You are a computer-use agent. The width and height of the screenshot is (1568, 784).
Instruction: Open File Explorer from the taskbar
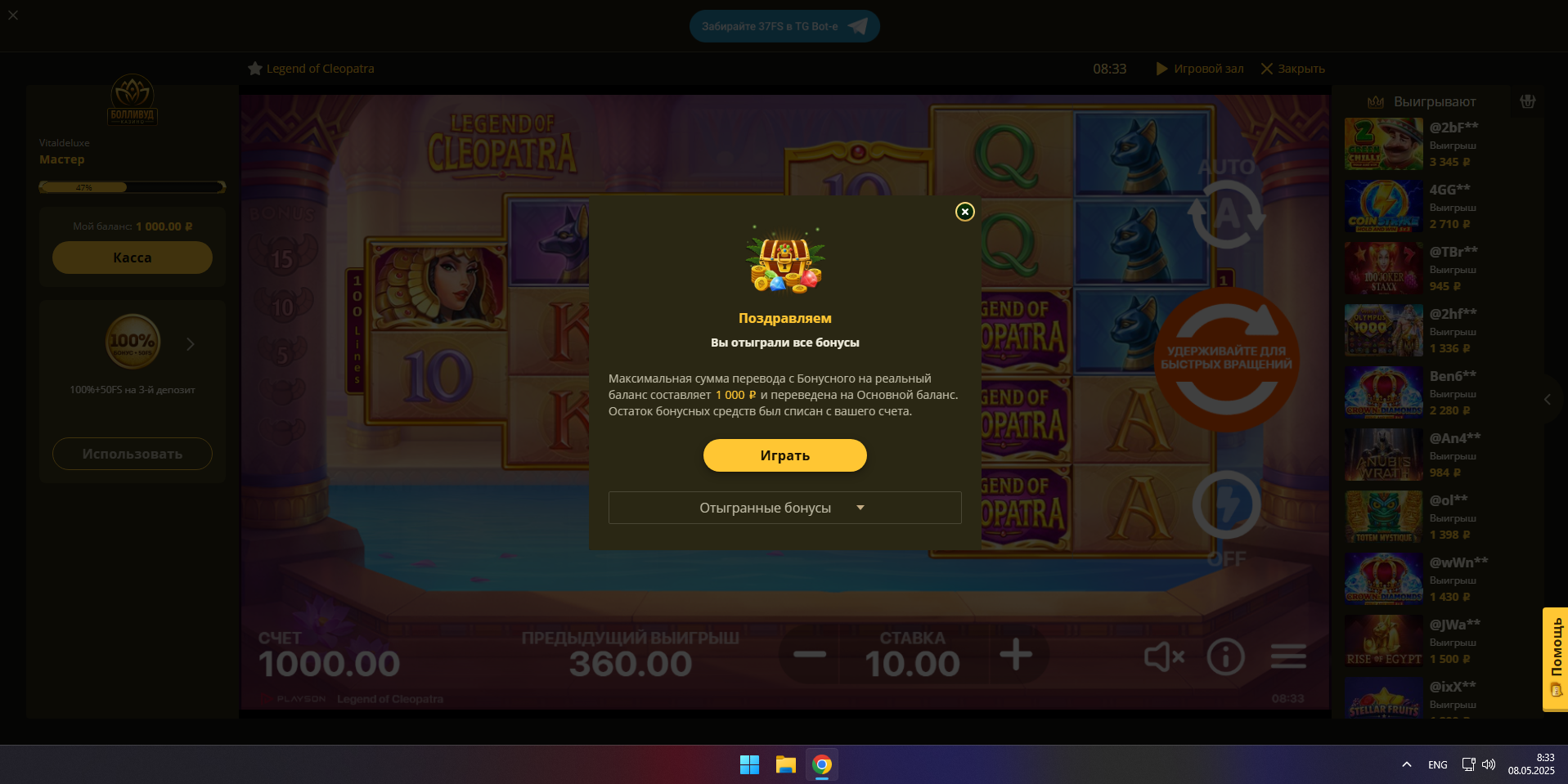tap(786, 764)
